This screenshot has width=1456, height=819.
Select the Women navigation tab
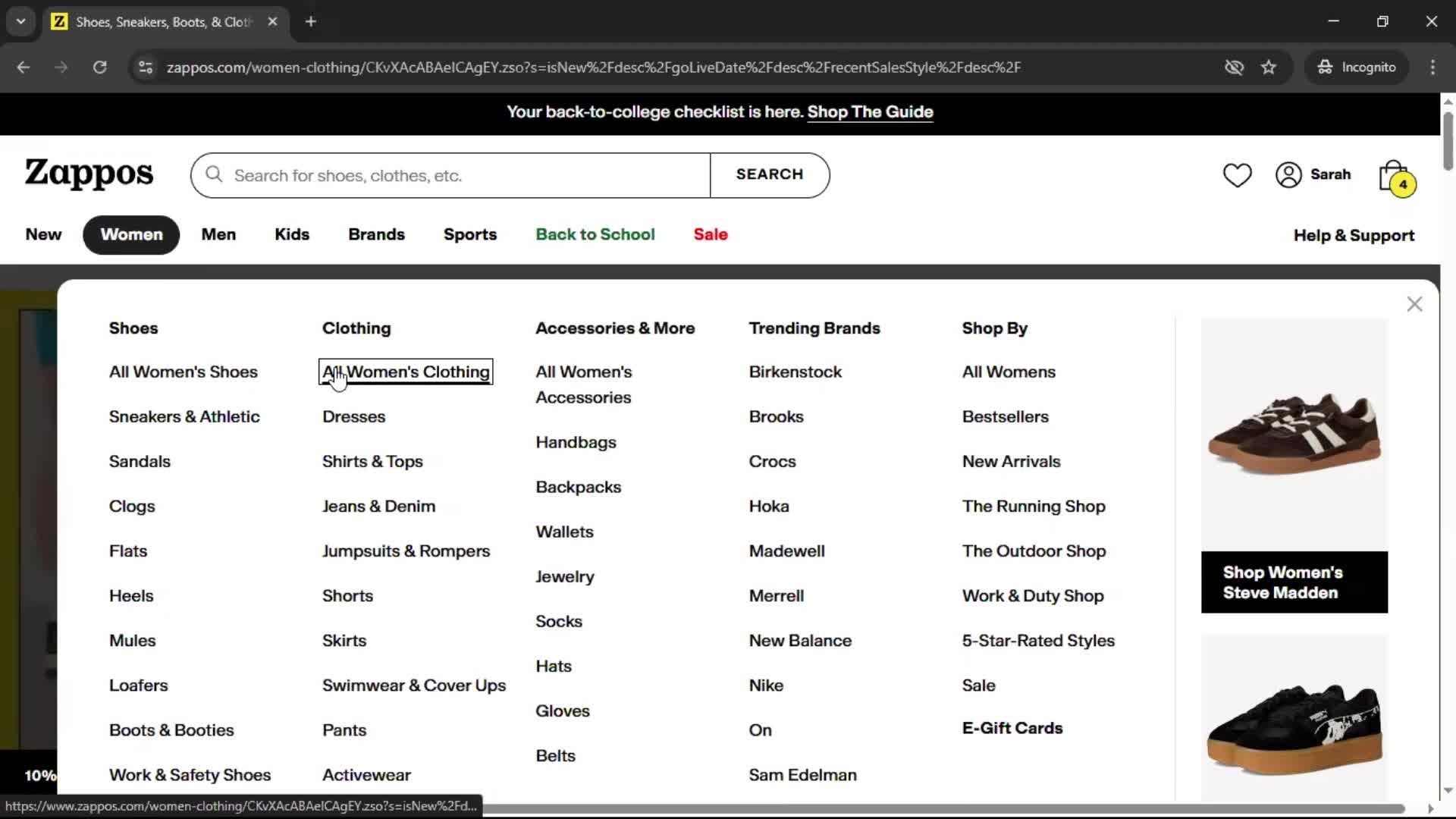131,235
